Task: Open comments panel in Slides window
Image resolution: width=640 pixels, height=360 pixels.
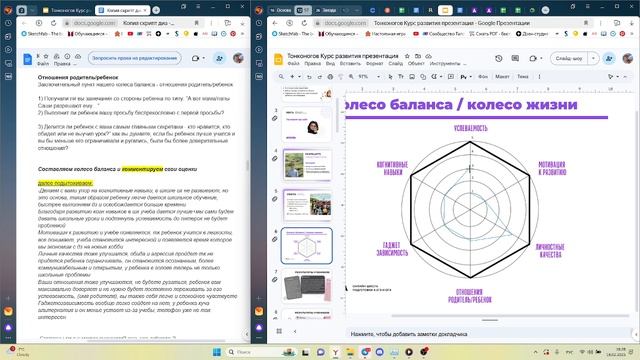Action: (515, 58)
